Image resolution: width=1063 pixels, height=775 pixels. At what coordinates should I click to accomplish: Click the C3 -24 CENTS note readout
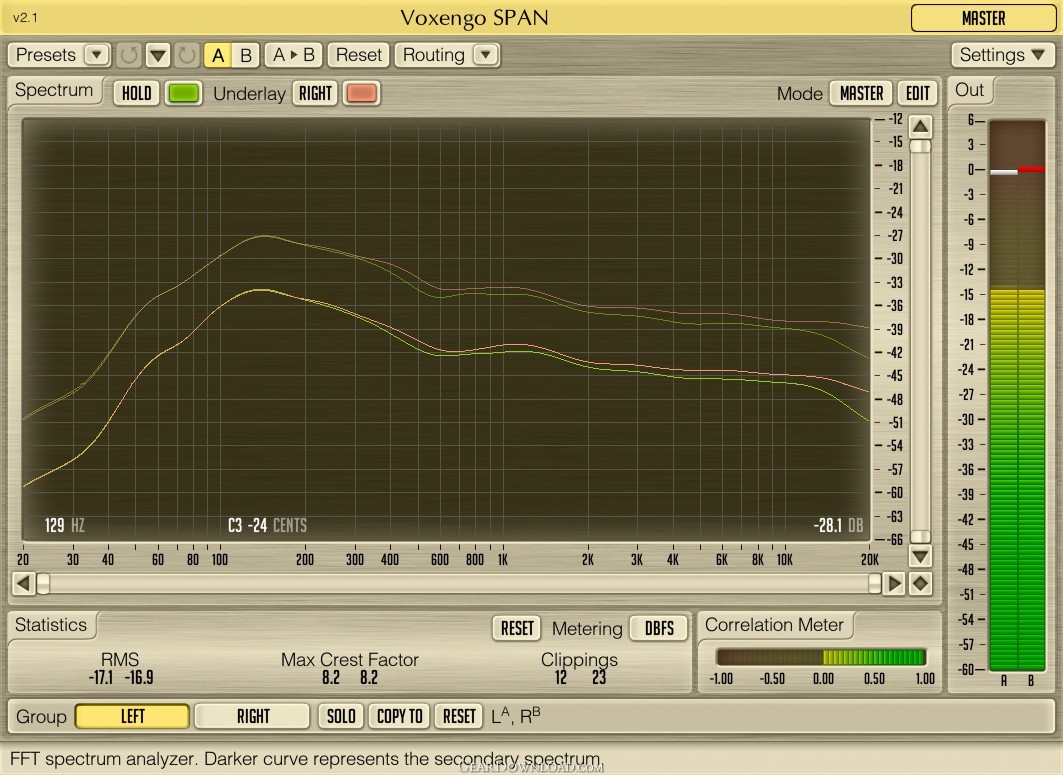267,525
